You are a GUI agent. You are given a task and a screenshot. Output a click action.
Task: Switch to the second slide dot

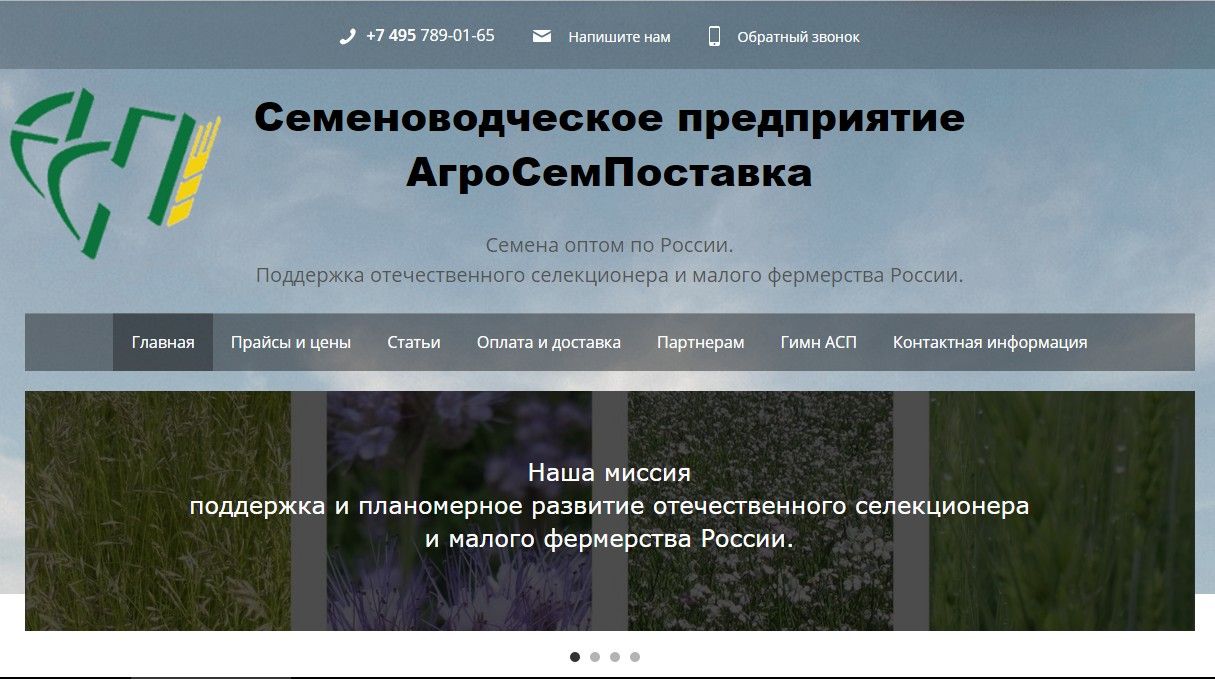(595, 657)
